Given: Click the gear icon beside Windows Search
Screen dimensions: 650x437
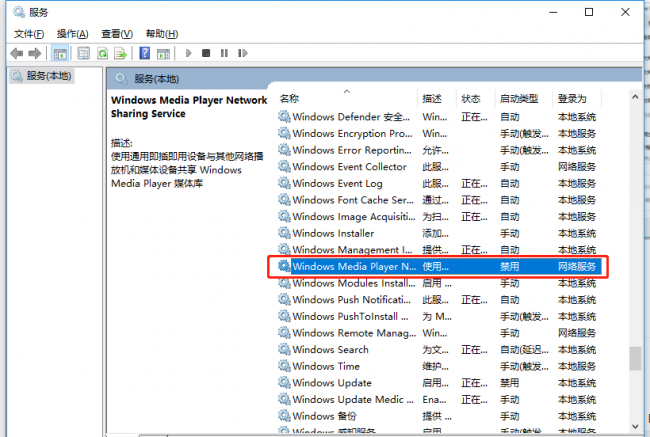Looking at the screenshot, I should (284, 349).
